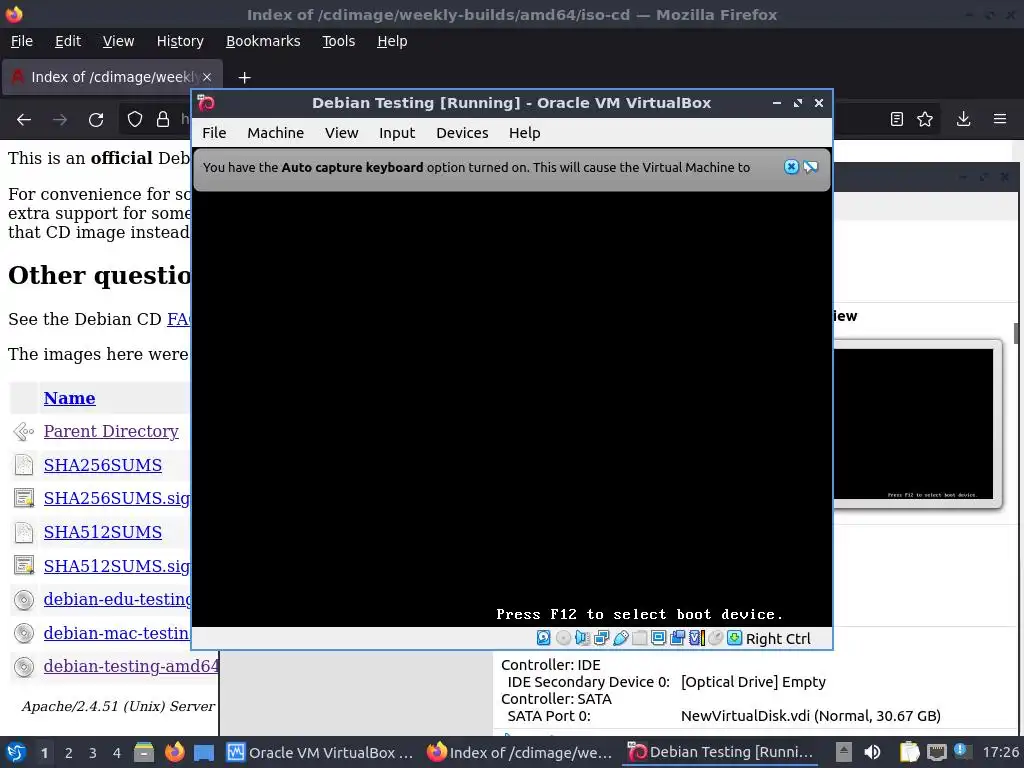1024x768 pixels.
Task: Toggle Firefox reader view icon
Action: (x=897, y=119)
